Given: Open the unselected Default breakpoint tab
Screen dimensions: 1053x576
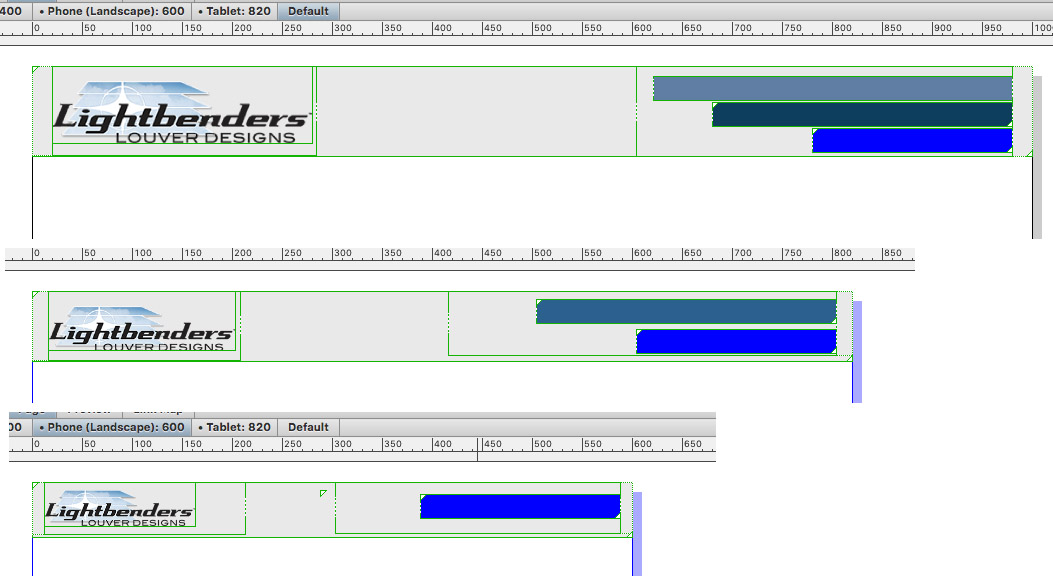Looking at the screenshot, I should [x=308, y=427].
